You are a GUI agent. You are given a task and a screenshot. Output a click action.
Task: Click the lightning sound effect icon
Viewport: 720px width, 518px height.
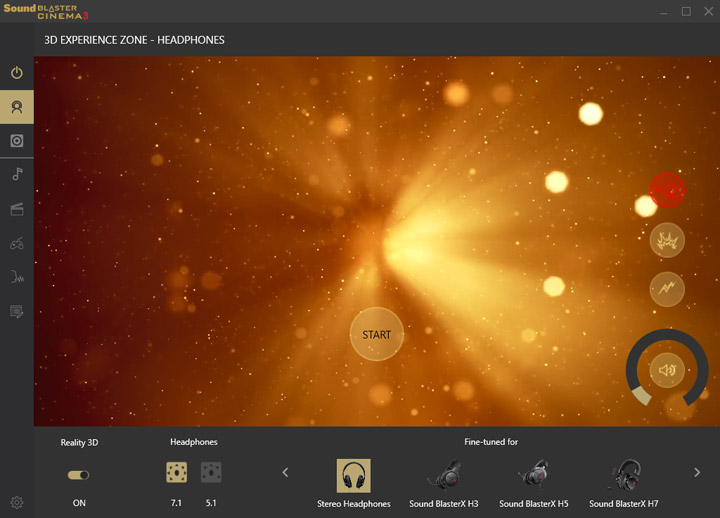point(667,289)
